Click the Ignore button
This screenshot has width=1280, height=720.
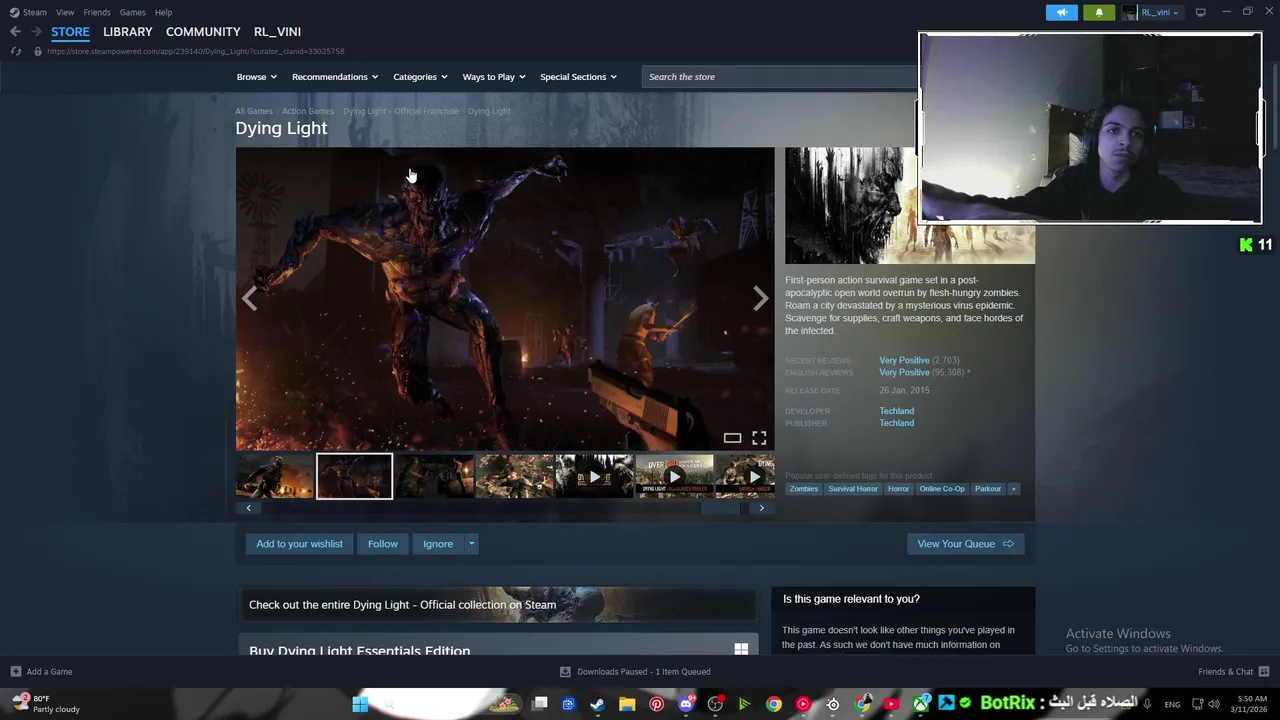(x=438, y=544)
